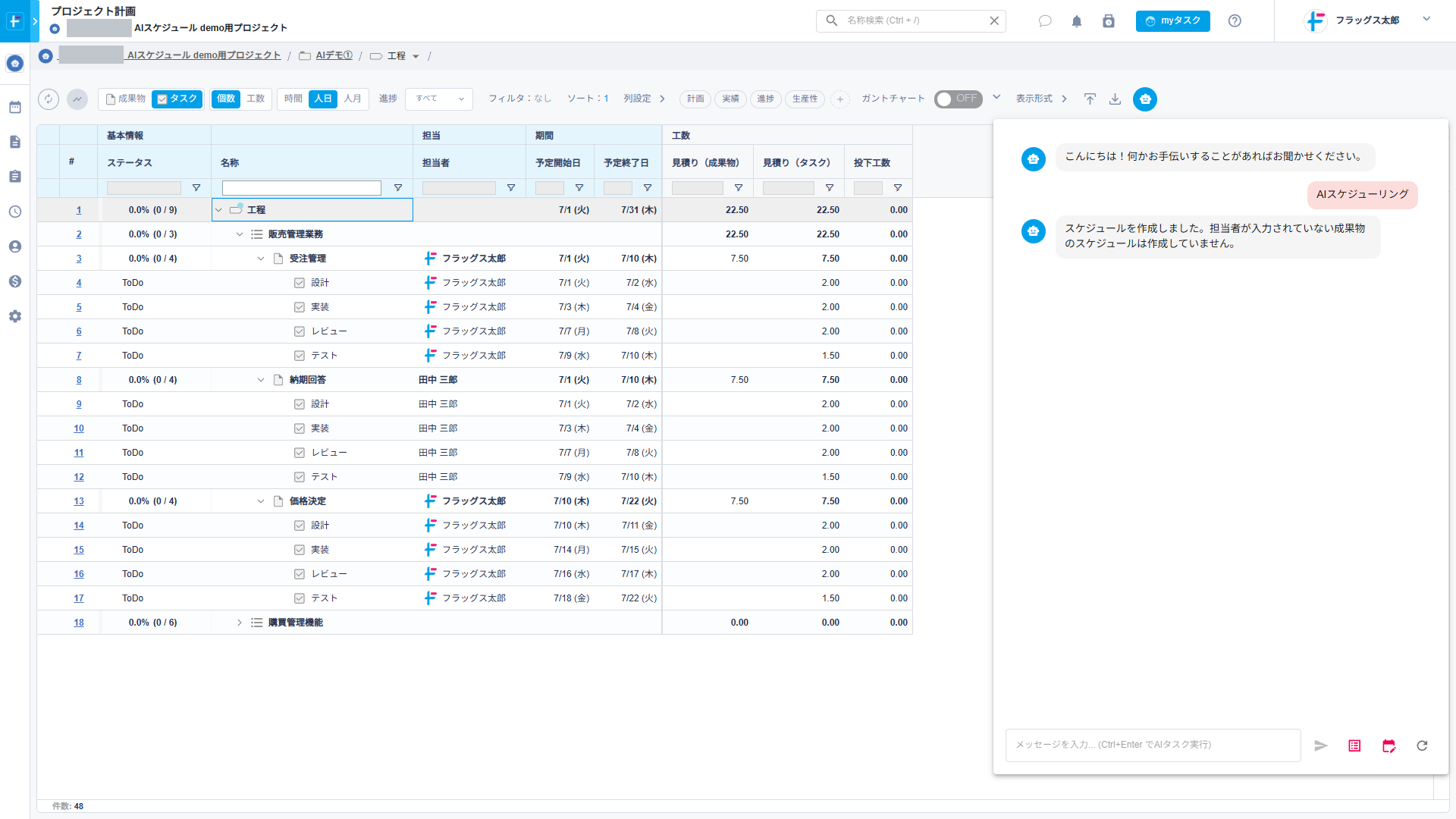Viewport: 1456px width, 819px height.
Task: Toggle the タスク checkbox button
Action: (177, 99)
